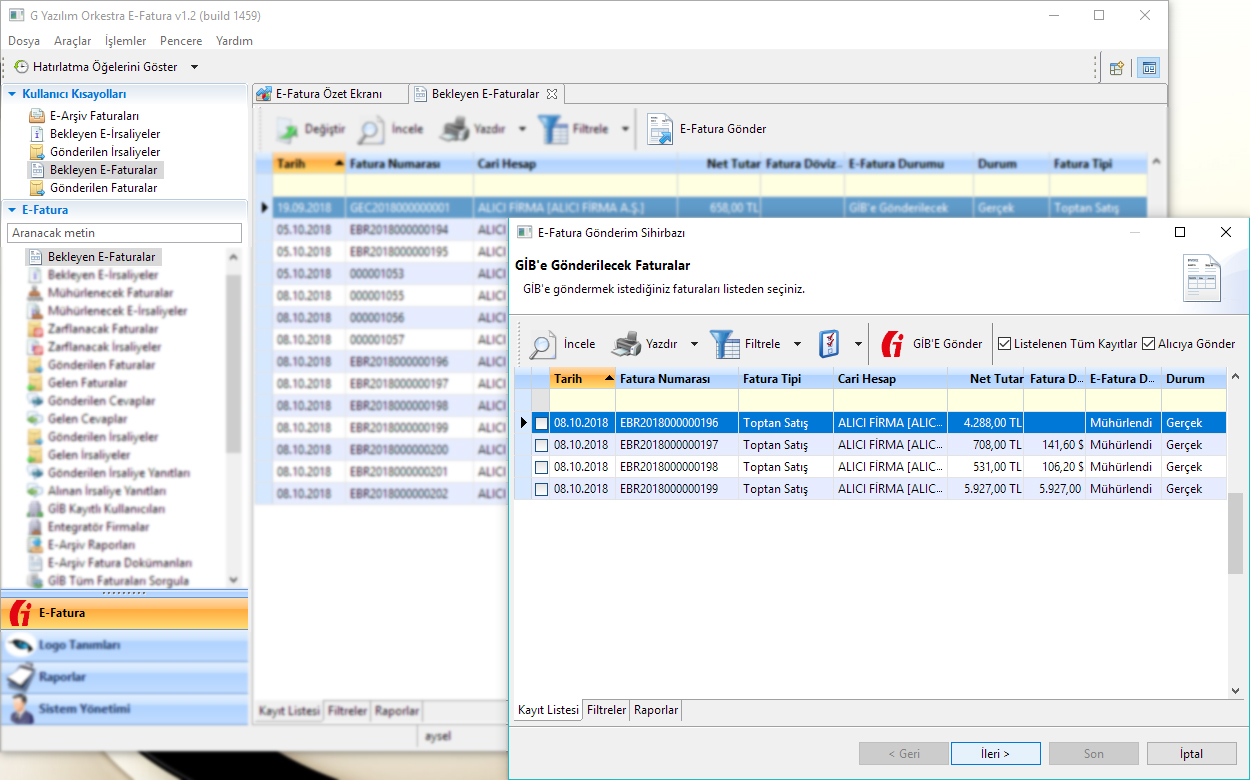This screenshot has height=780, width=1250.
Task: Switch to Filtreler tab in wizard
Action: (606, 710)
